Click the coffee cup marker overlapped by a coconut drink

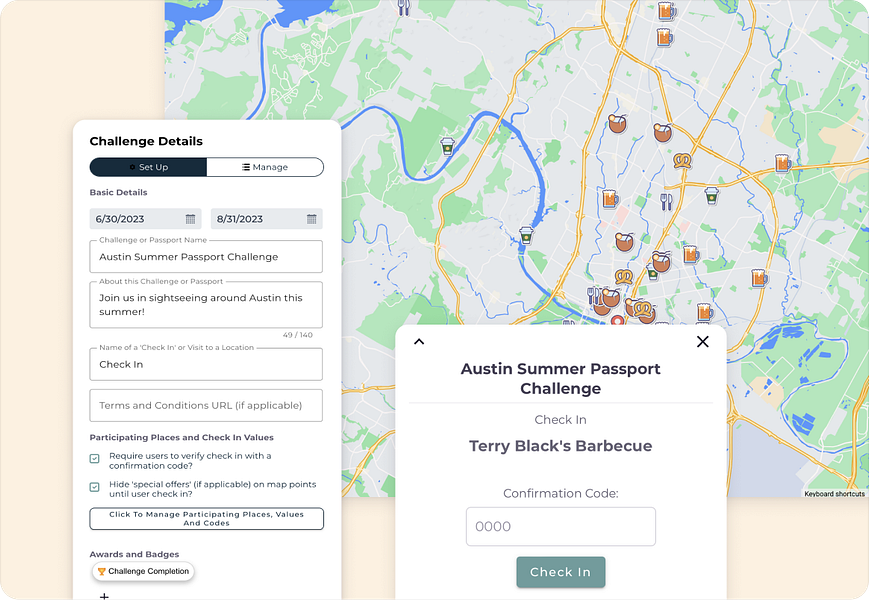tap(652, 272)
